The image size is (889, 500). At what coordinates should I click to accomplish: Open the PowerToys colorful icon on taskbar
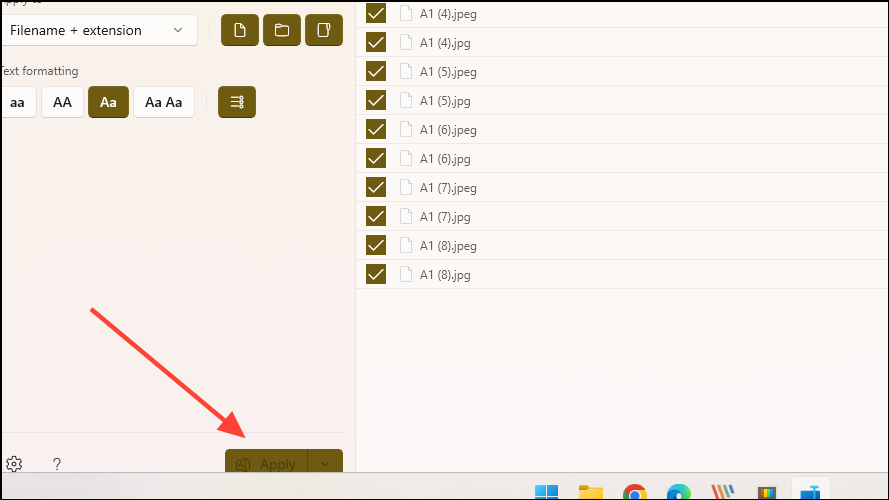(767, 492)
